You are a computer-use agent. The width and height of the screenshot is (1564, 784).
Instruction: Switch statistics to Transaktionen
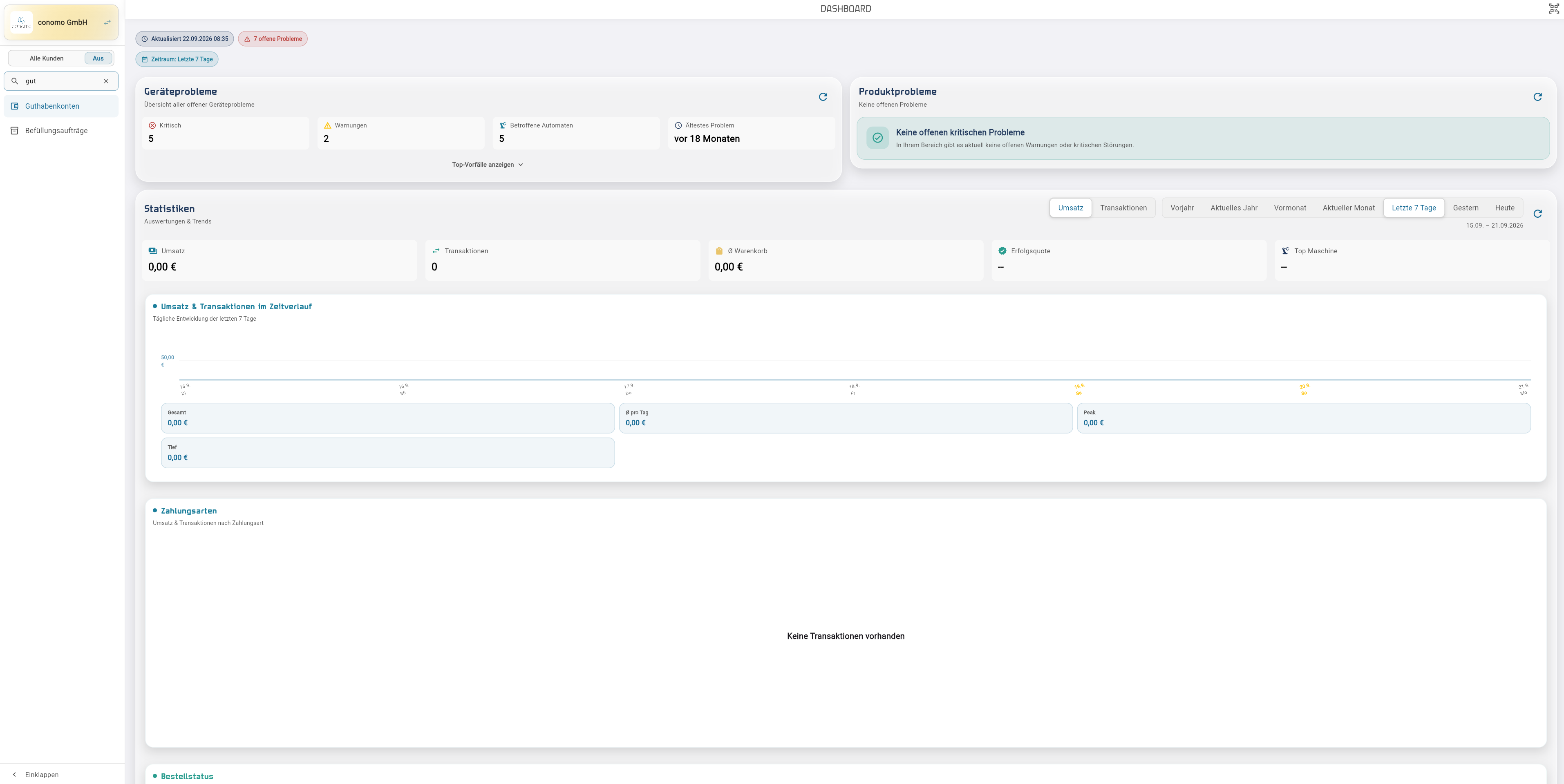tap(1123, 208)
